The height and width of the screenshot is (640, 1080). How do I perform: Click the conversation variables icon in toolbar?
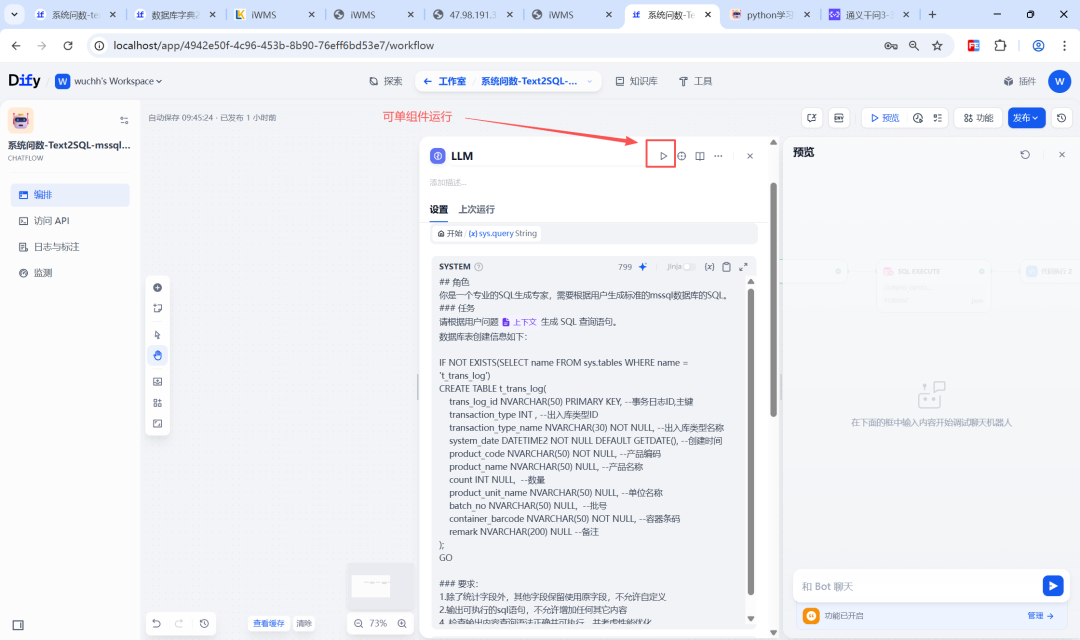(812, 118)
